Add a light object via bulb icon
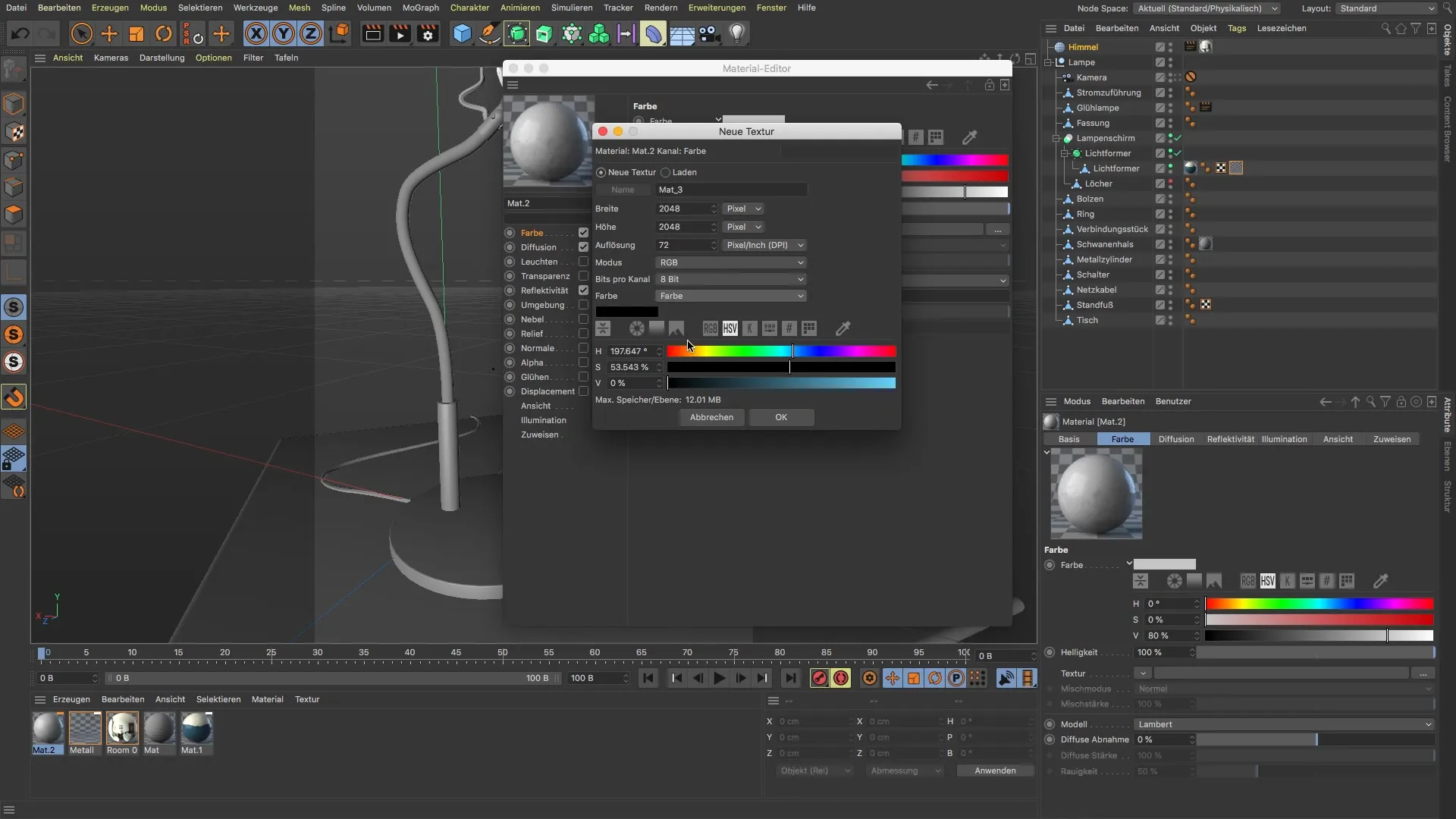Image resolution: width=1456 pixels, height=819 pixels. [x=736, y=33]
